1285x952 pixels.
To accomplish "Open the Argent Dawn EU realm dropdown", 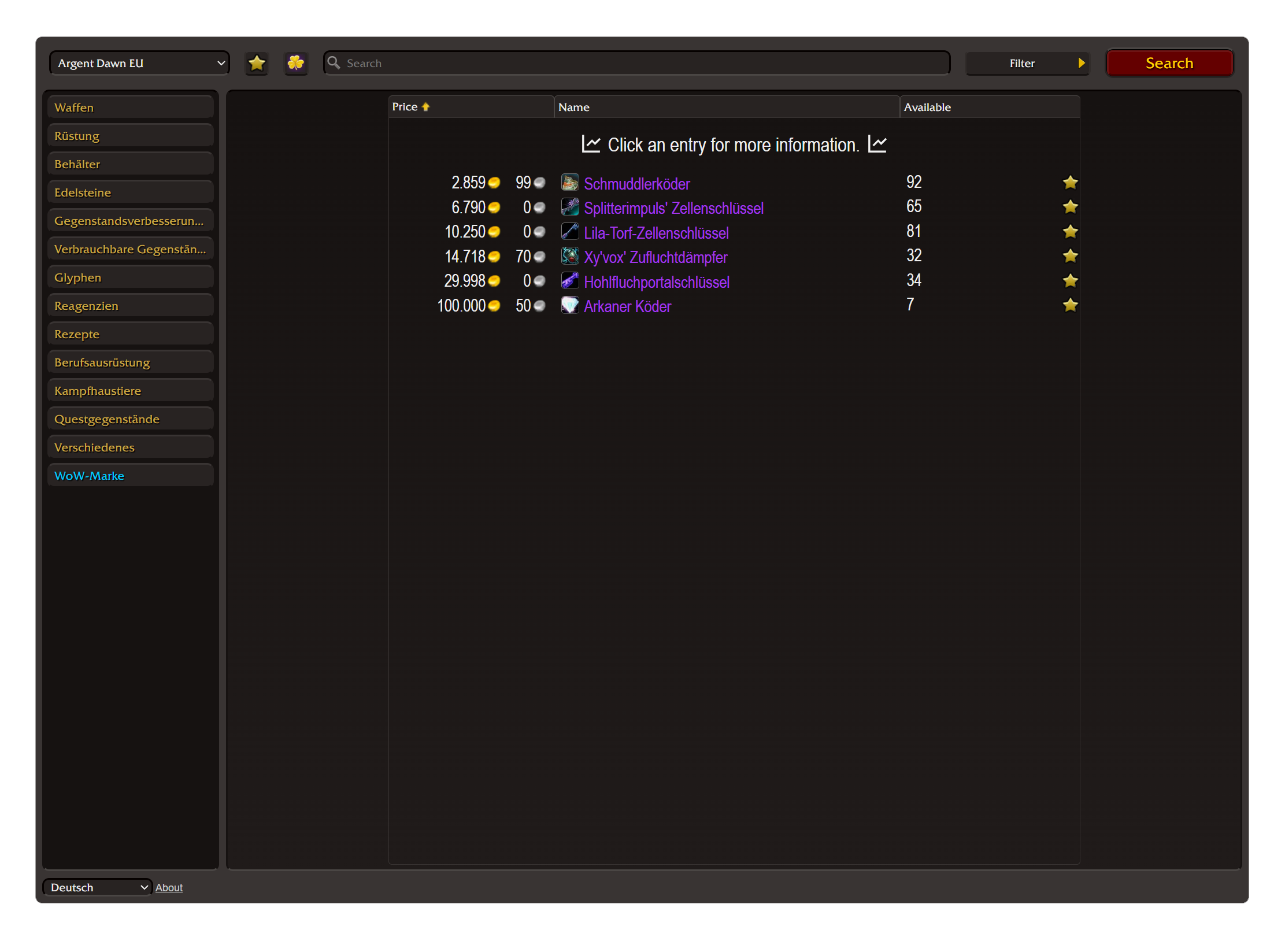I will [x=140, y=63].
